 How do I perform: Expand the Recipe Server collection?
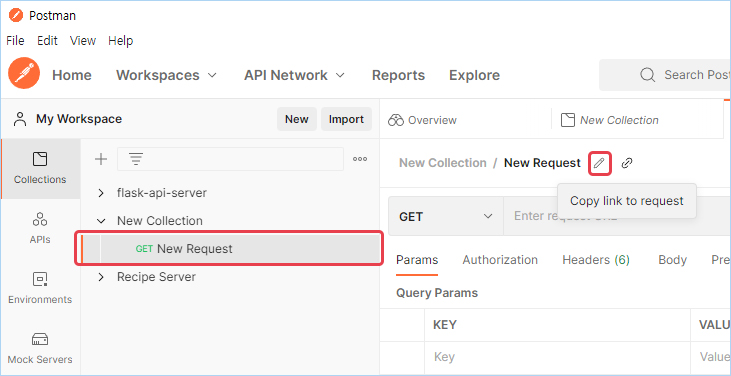(101, 277)
